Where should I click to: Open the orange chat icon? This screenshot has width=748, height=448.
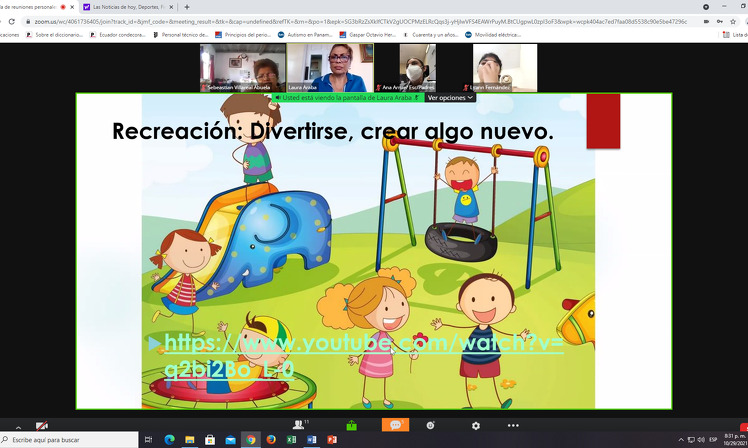(395, 425)
